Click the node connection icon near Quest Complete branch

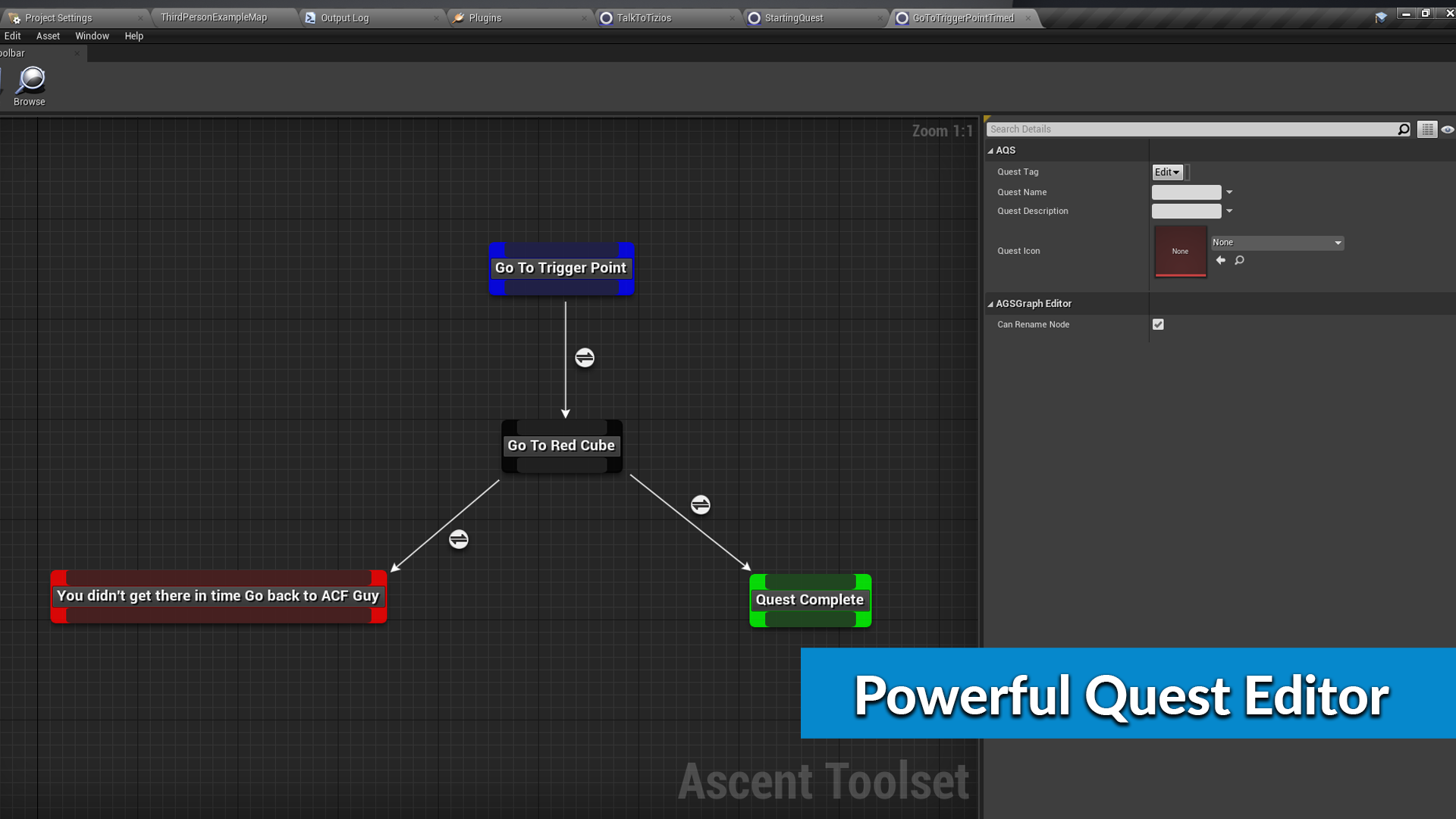click(700, 505)
